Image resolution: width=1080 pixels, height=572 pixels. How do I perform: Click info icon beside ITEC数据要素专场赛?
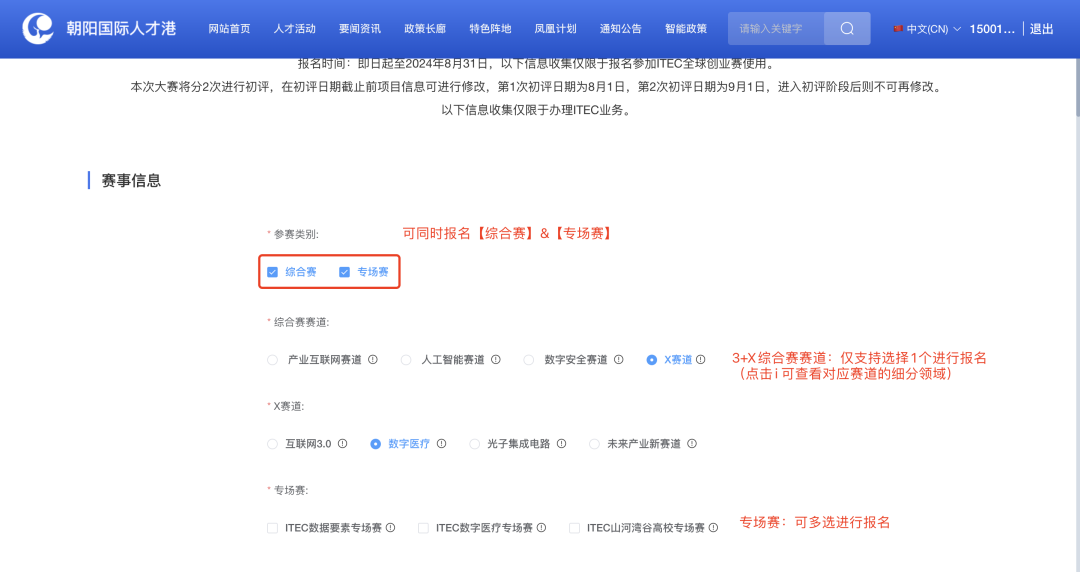(x=391, y=528)
